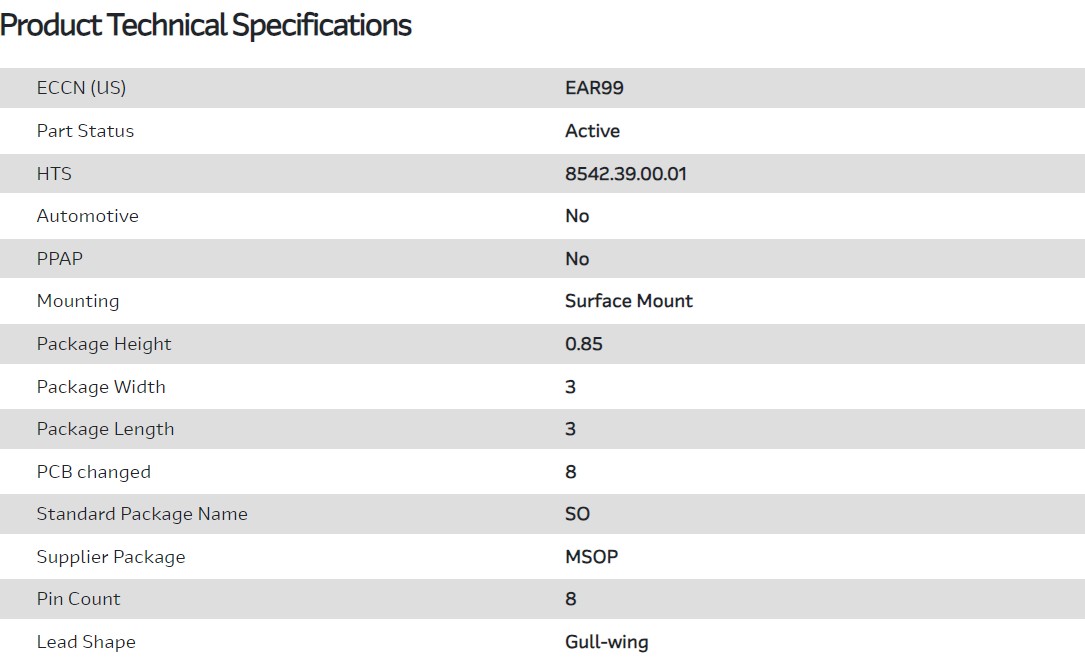Image resolution: width=1085 pixels, height=660 pixels.
Task: Click the Active status value
Action: point(592,131)
